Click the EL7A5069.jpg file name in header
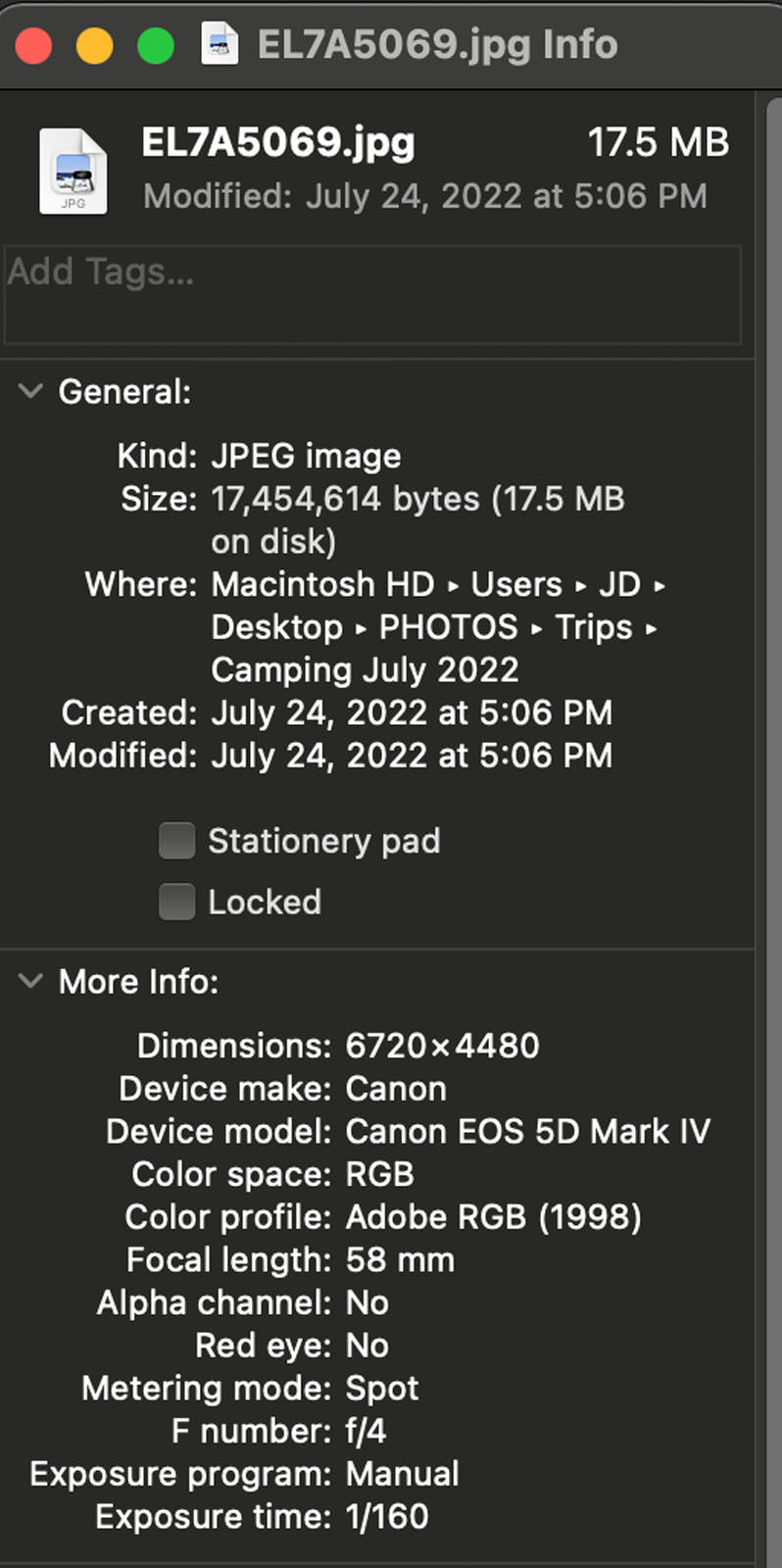 (278, 143)
